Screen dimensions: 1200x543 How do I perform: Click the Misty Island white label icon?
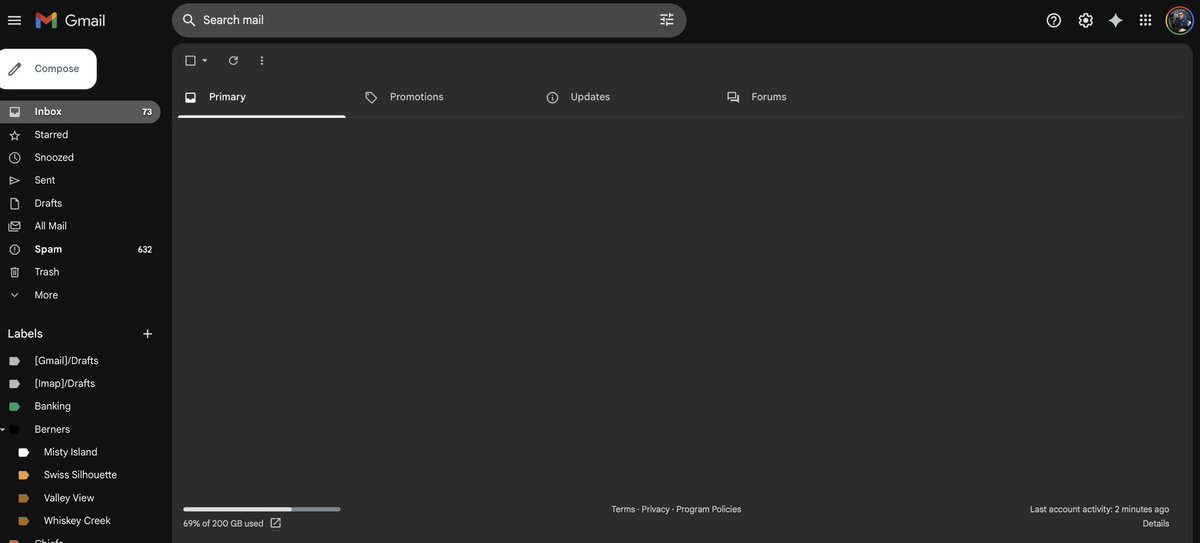(x=24, y=453)
